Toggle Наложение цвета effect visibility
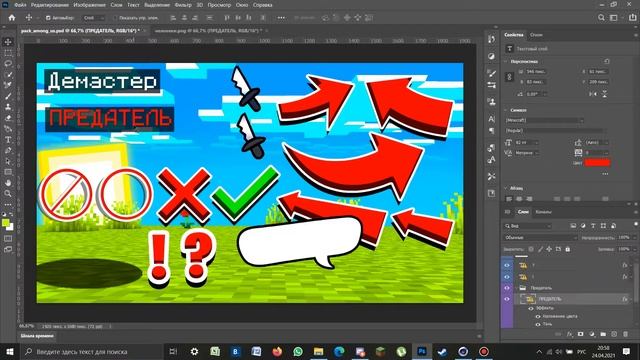The height and width of the screenshot is (360, 640). pyautogui.click(x=538, y=316)
